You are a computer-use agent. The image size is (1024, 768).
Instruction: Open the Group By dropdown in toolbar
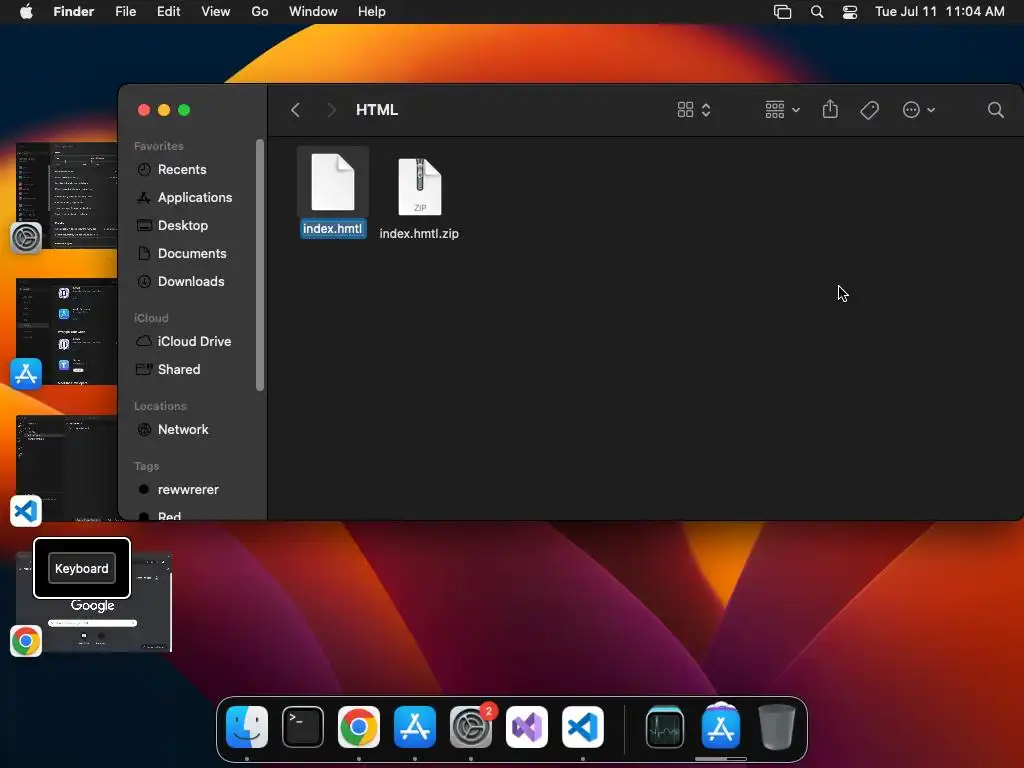tap(782, 110)
